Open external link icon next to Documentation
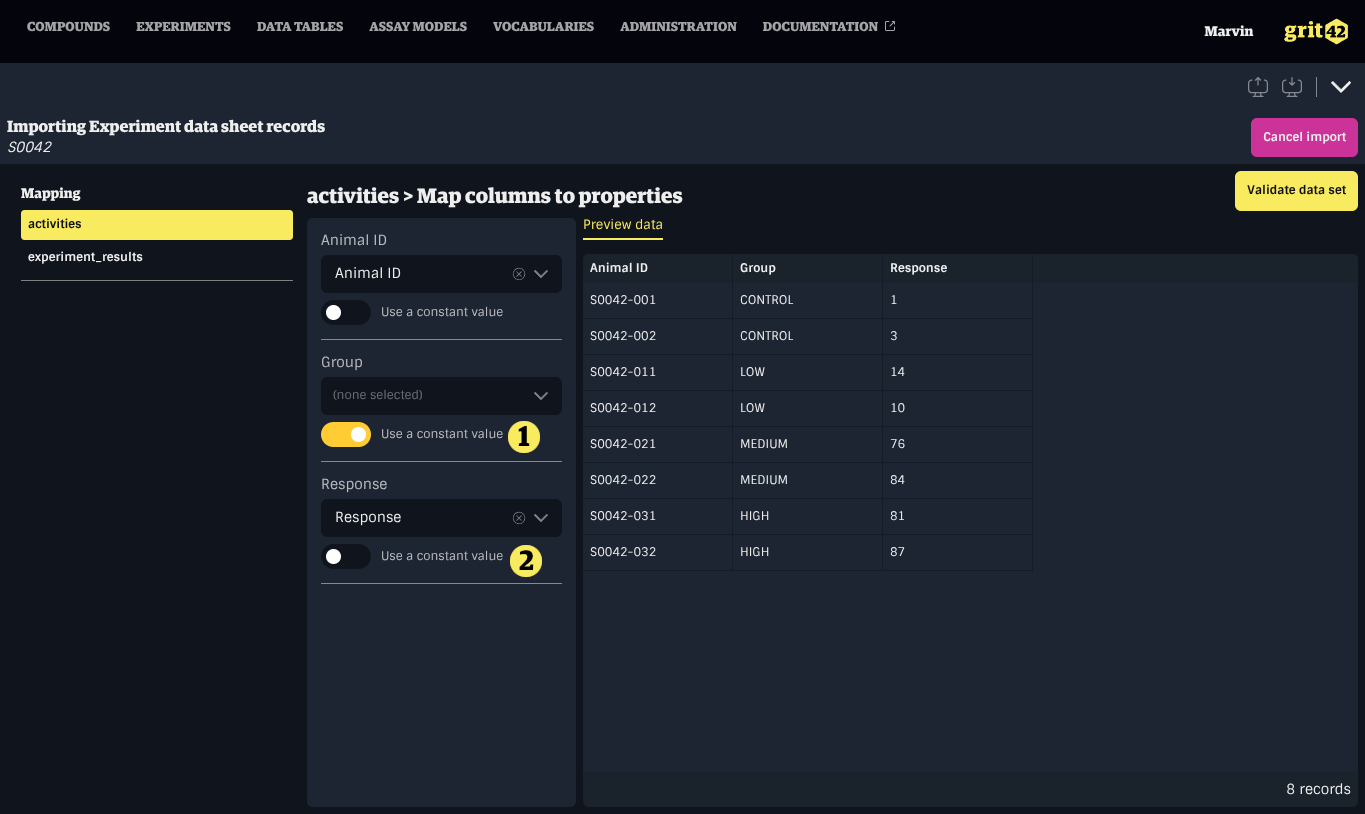Screen dimensions: 1365x814 (890, 26)
